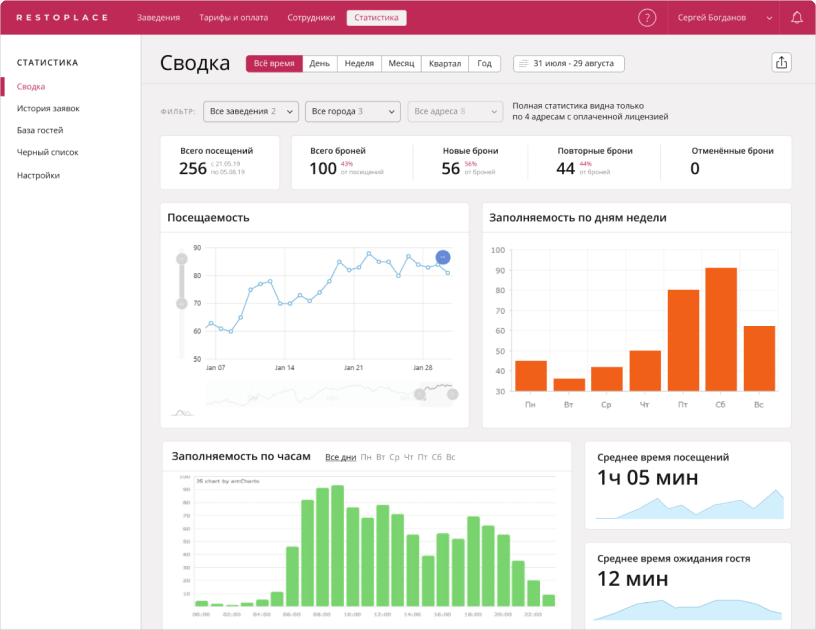Select the Всё время period toggle
This screenshot has width=816, height=630.
tap(274, 63)
